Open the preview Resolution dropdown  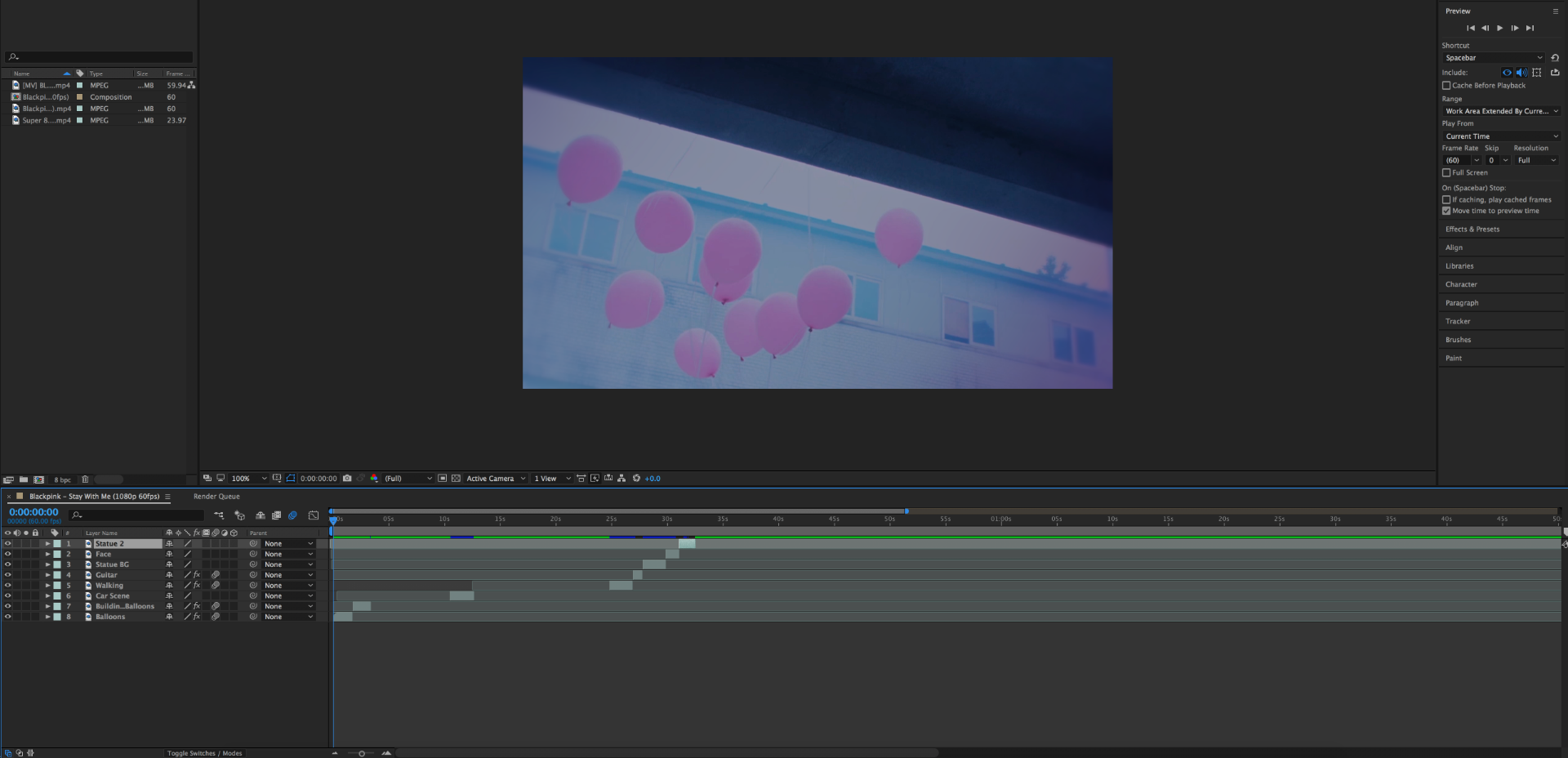1536,160
